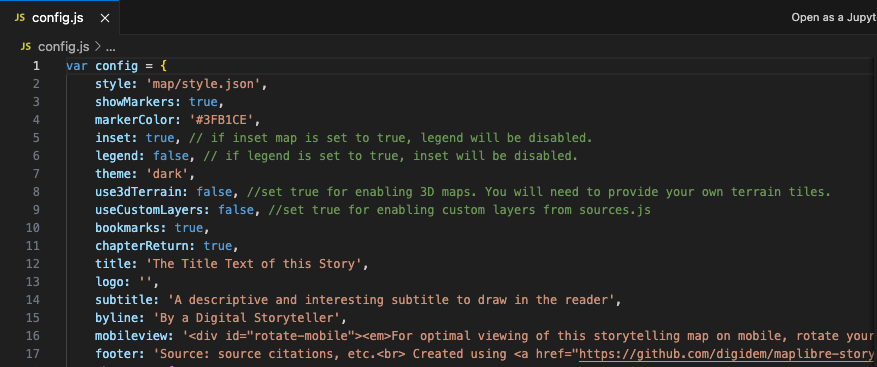Click 'var' keyword on line 1
The height and width of the screenshot is (367, 877).
click(x=77, y=66)
